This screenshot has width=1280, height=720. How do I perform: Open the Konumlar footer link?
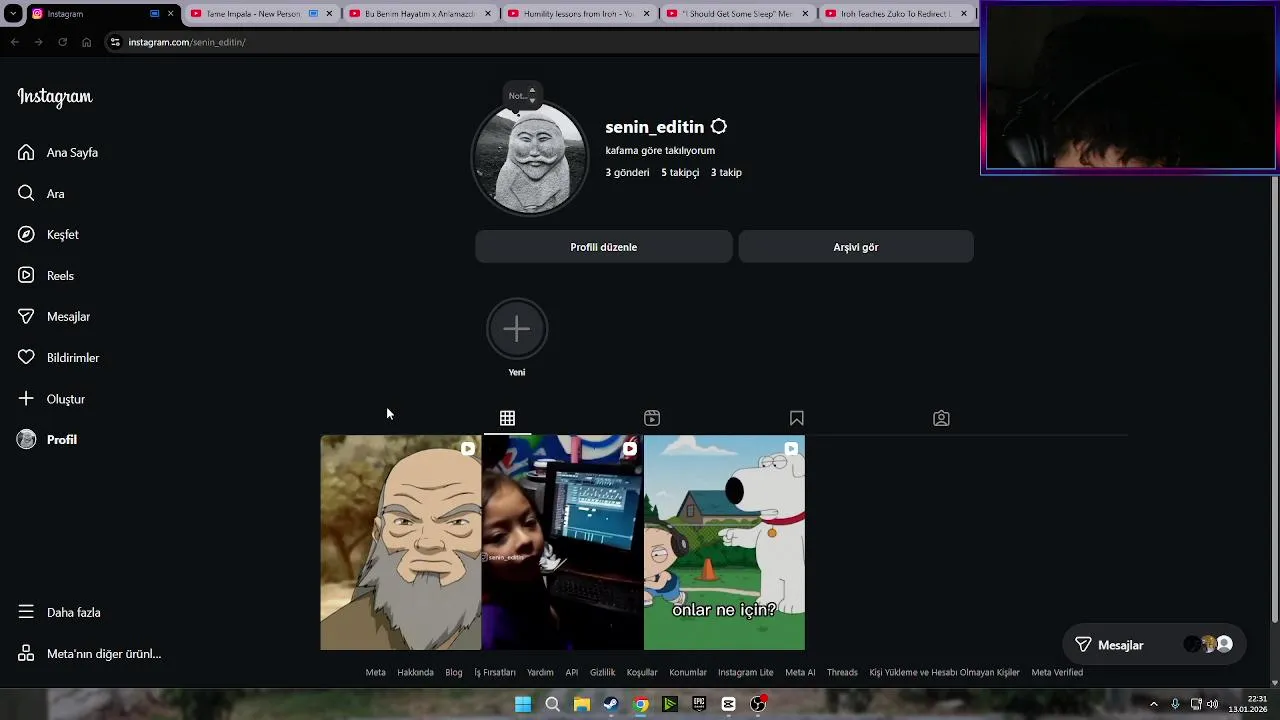(688, 672)
